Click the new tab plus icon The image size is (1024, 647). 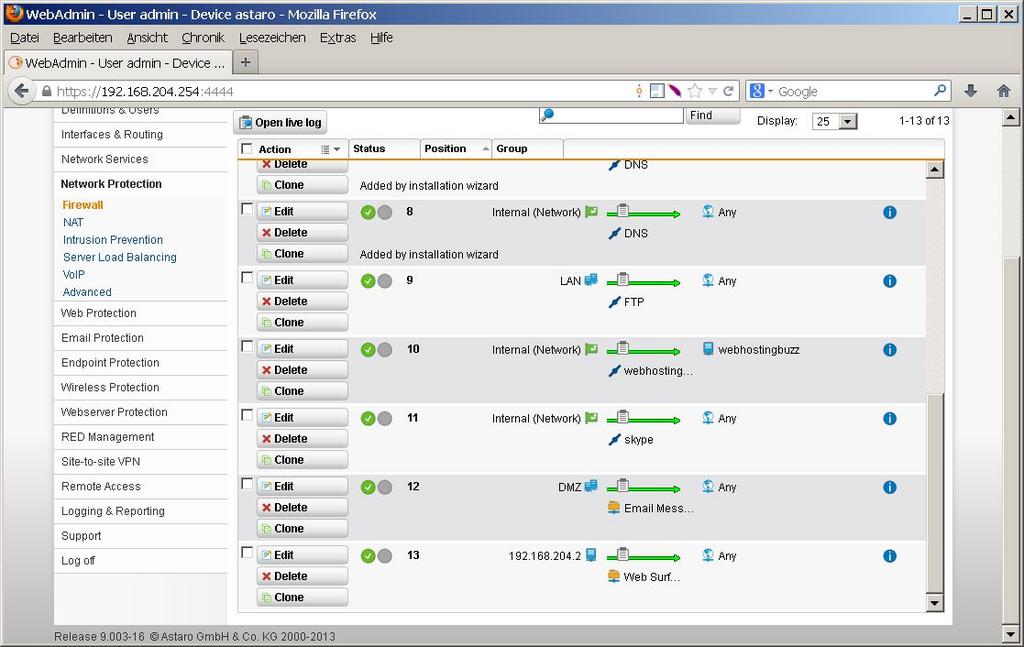pos(246,62)
